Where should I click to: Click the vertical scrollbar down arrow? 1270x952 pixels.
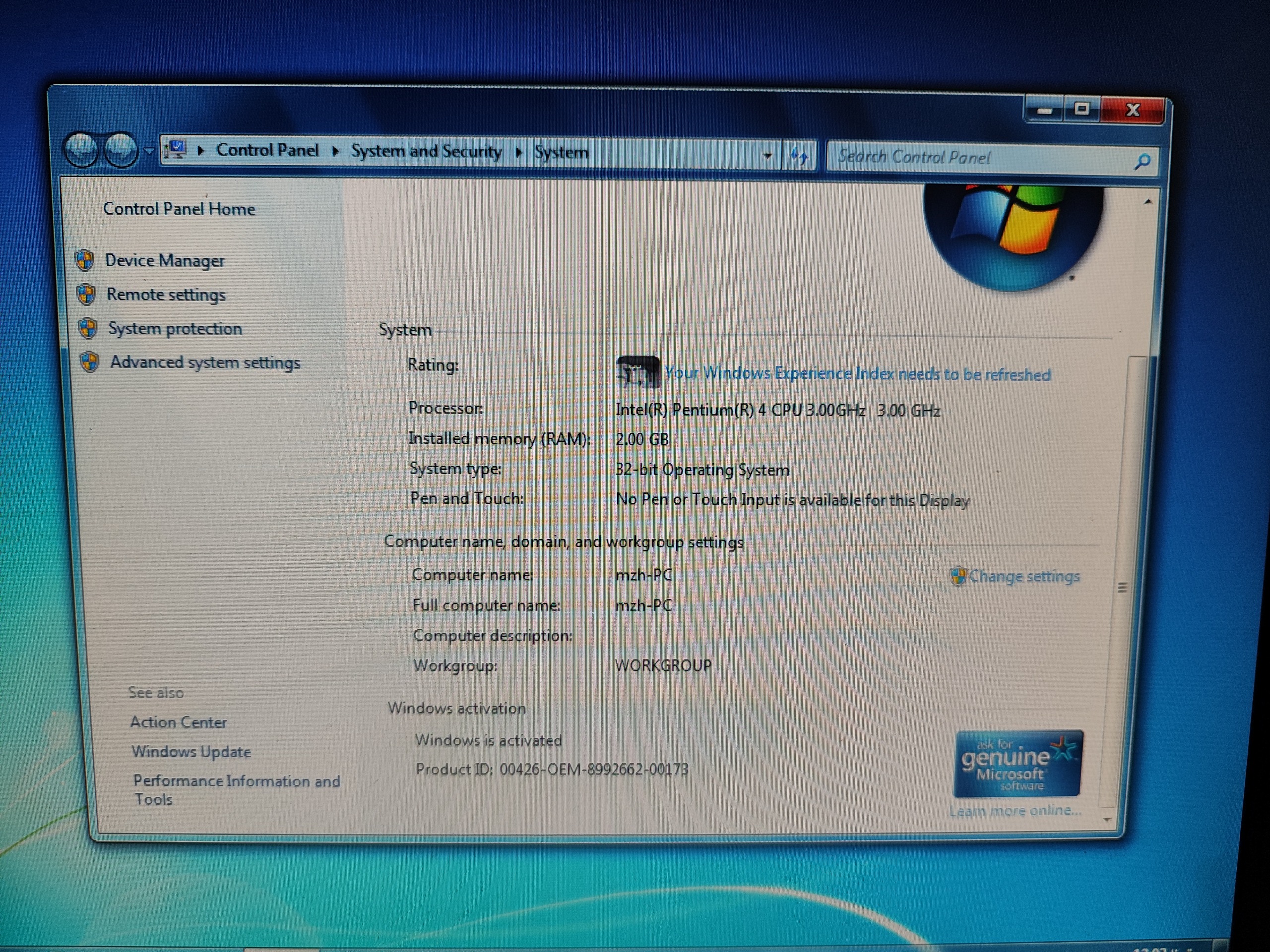pyautogui.click(x=1107, y=820)
